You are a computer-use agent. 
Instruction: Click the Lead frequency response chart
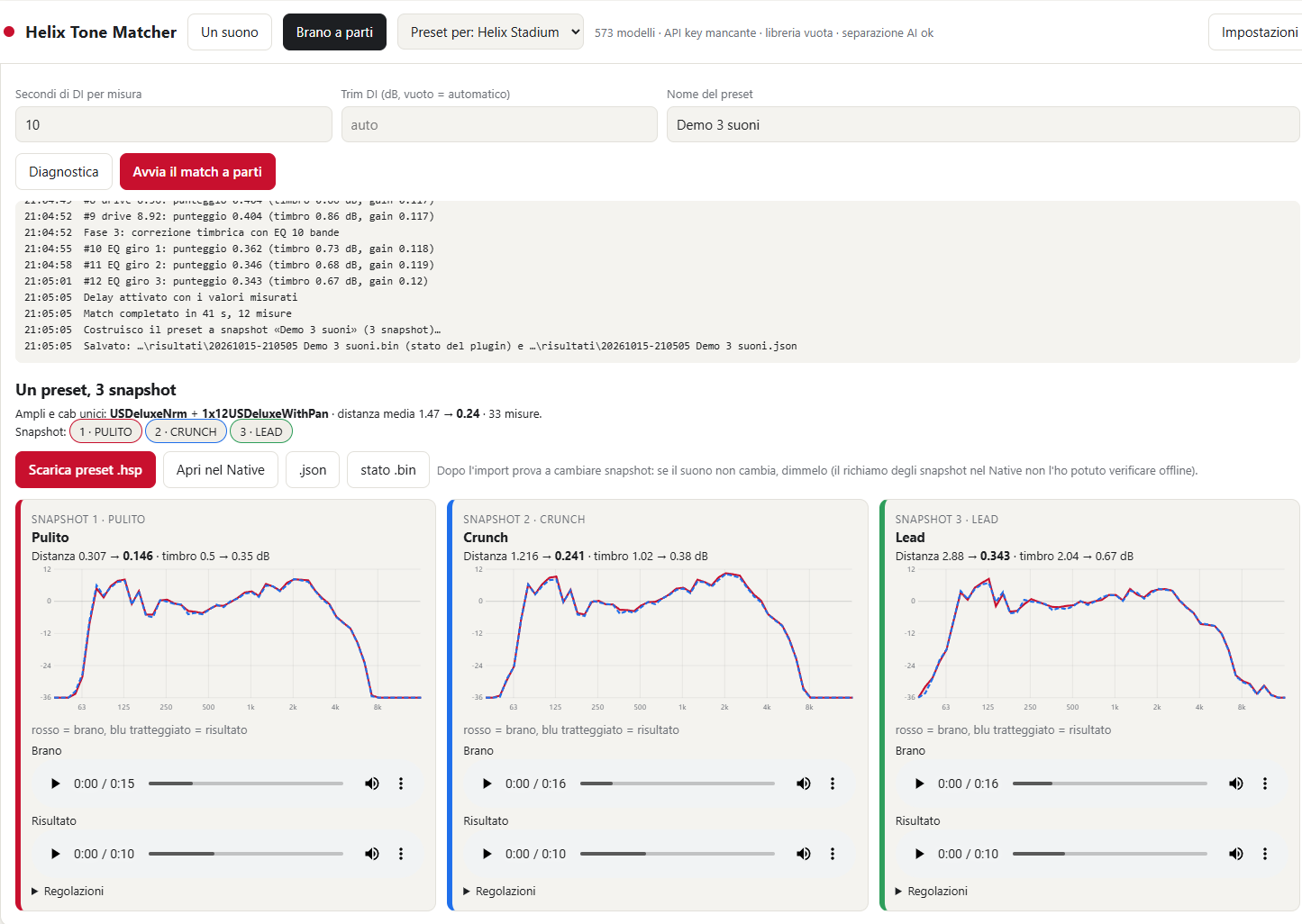click(1091, 639)
